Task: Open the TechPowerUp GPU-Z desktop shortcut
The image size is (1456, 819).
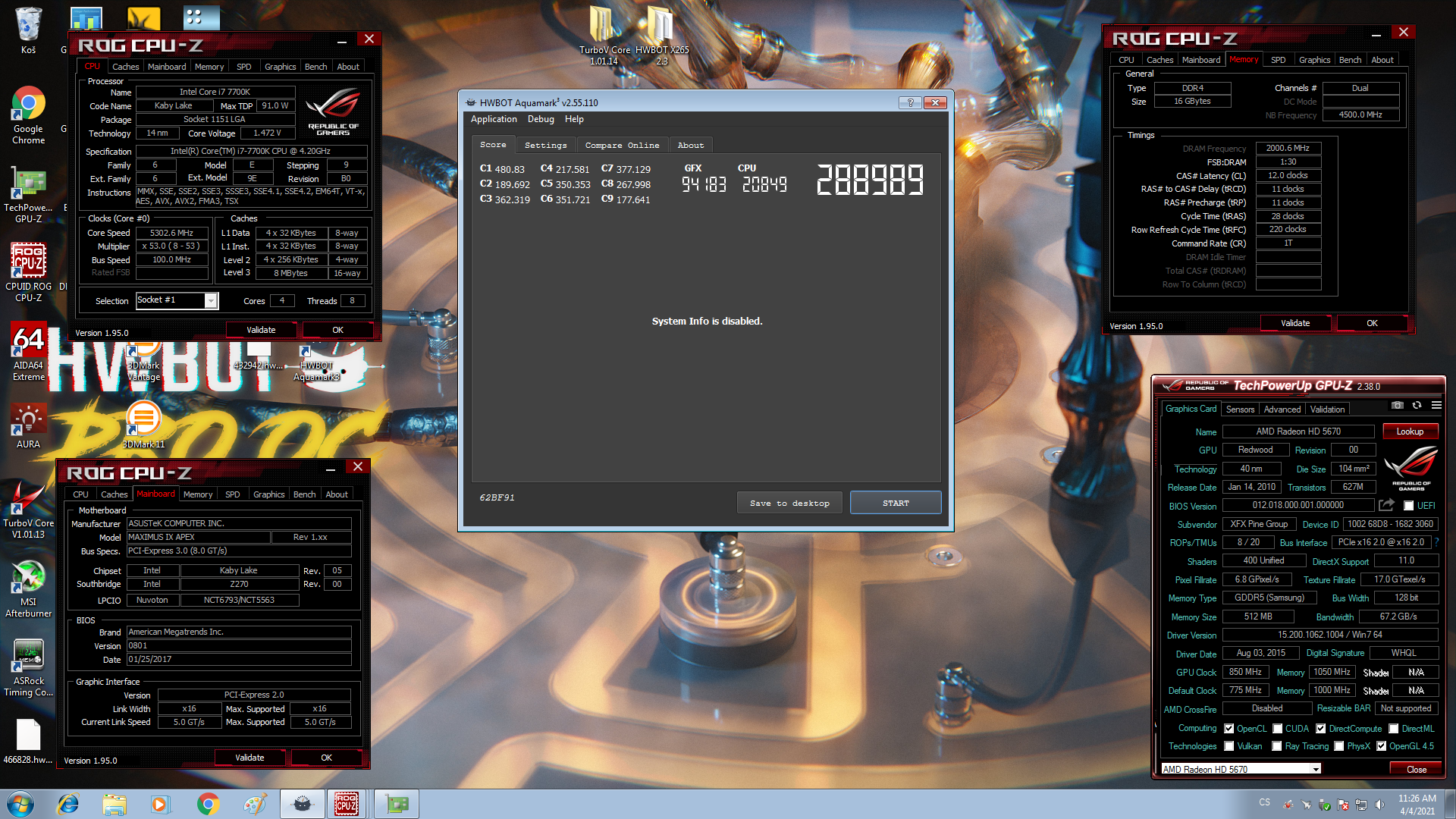Action: coord(28,196)
